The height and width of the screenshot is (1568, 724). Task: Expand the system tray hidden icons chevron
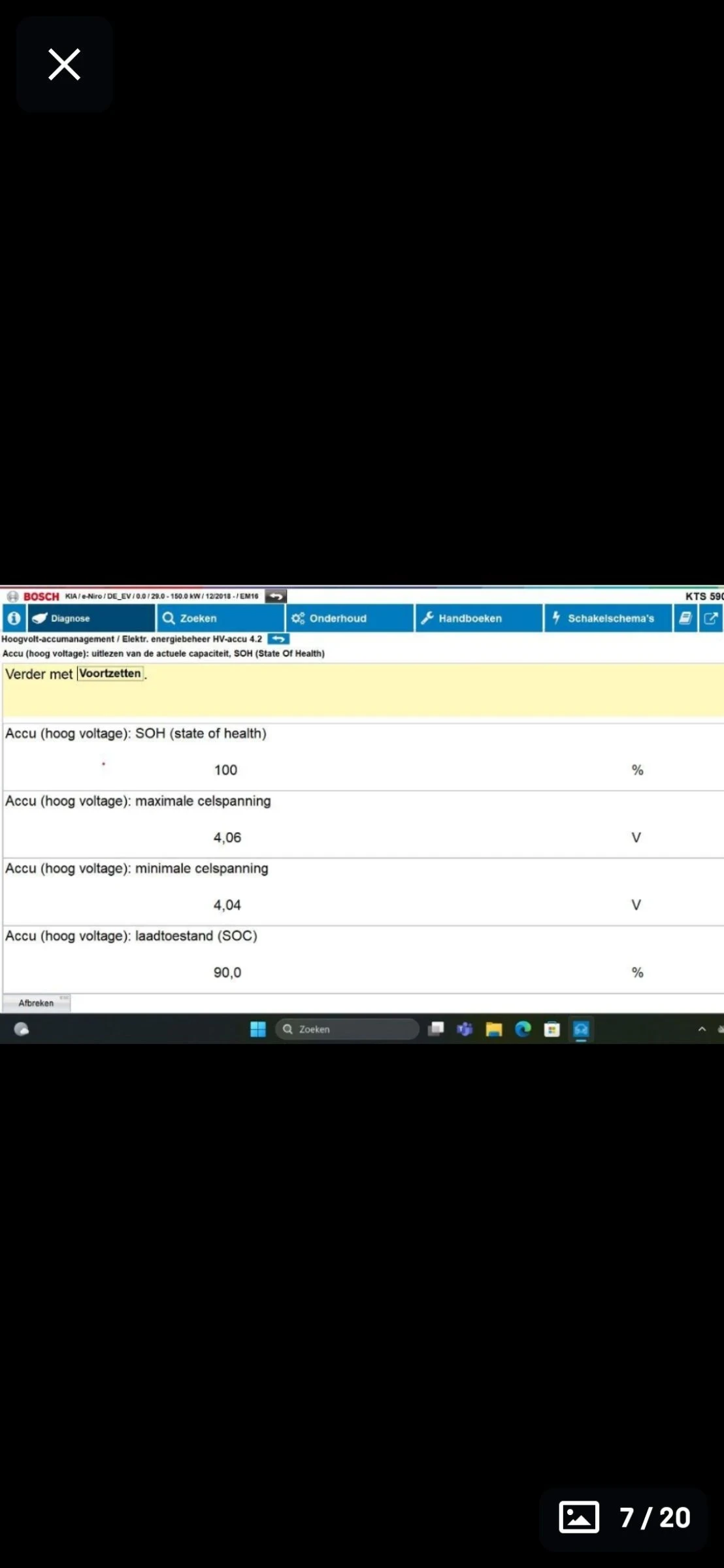[702, 1029]
